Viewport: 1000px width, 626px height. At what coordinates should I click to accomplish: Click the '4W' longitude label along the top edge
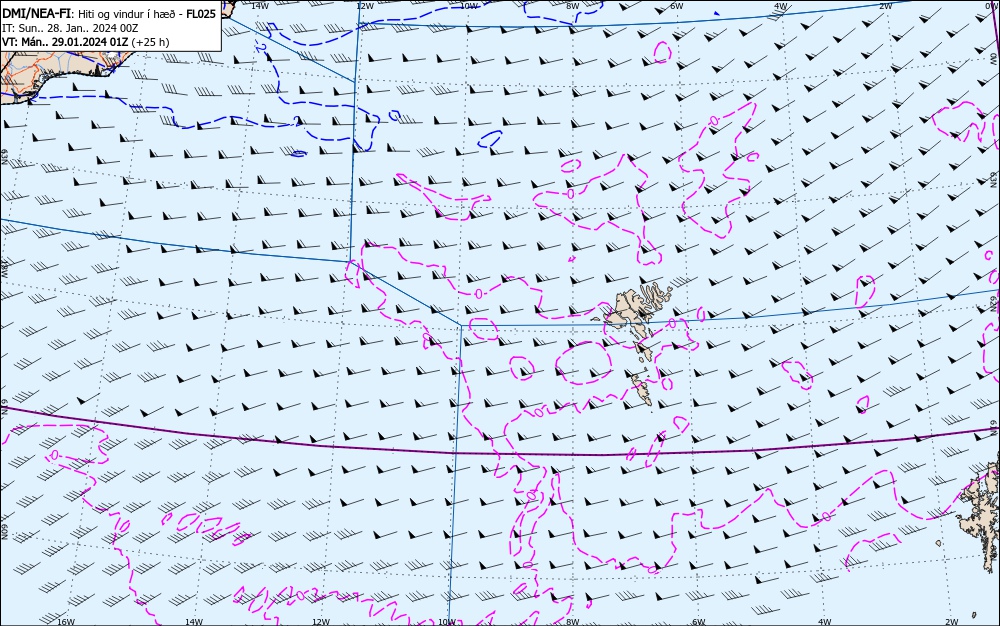(781, 6)
